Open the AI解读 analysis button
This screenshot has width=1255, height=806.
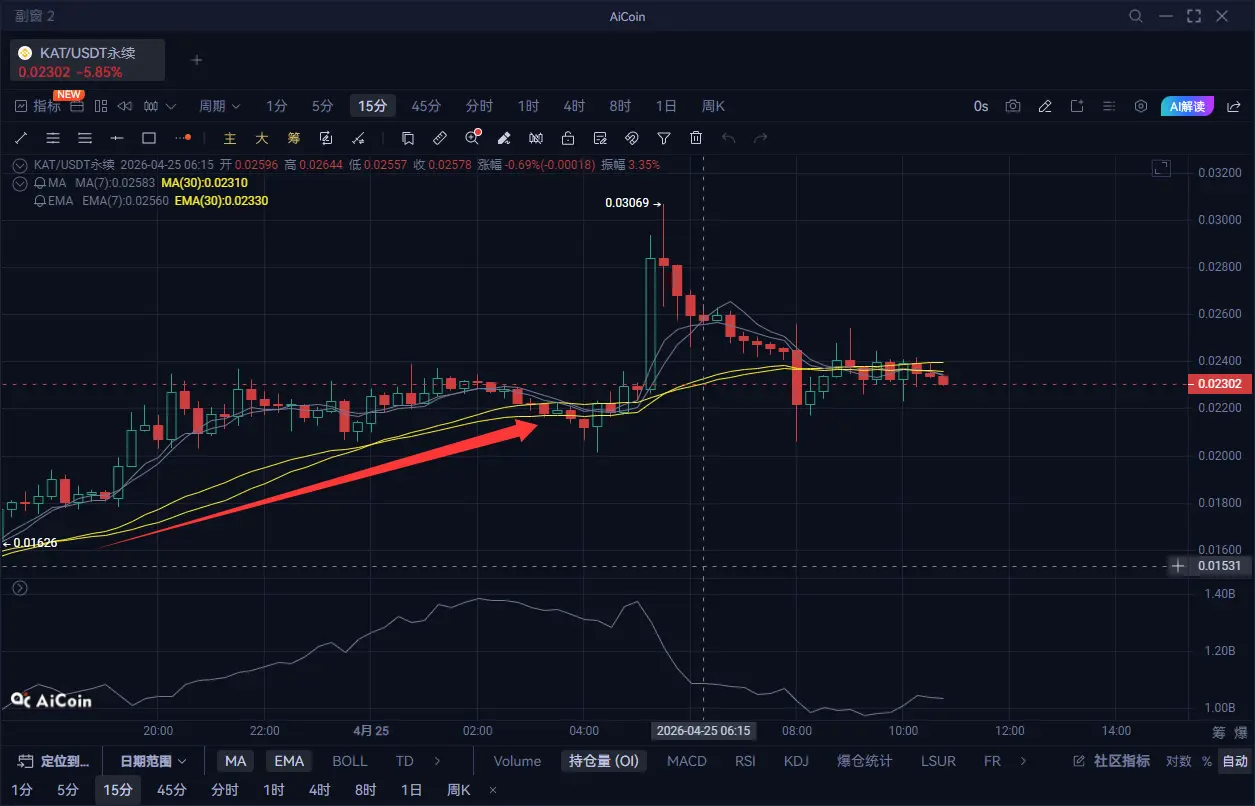pos(1188,106)
